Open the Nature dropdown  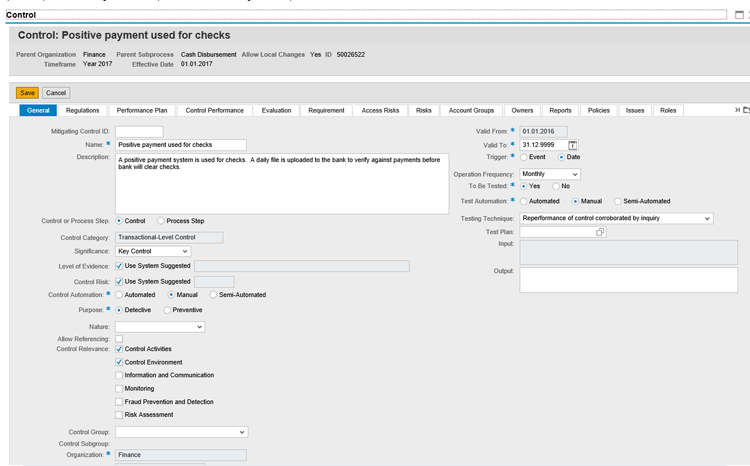(199, 326)
